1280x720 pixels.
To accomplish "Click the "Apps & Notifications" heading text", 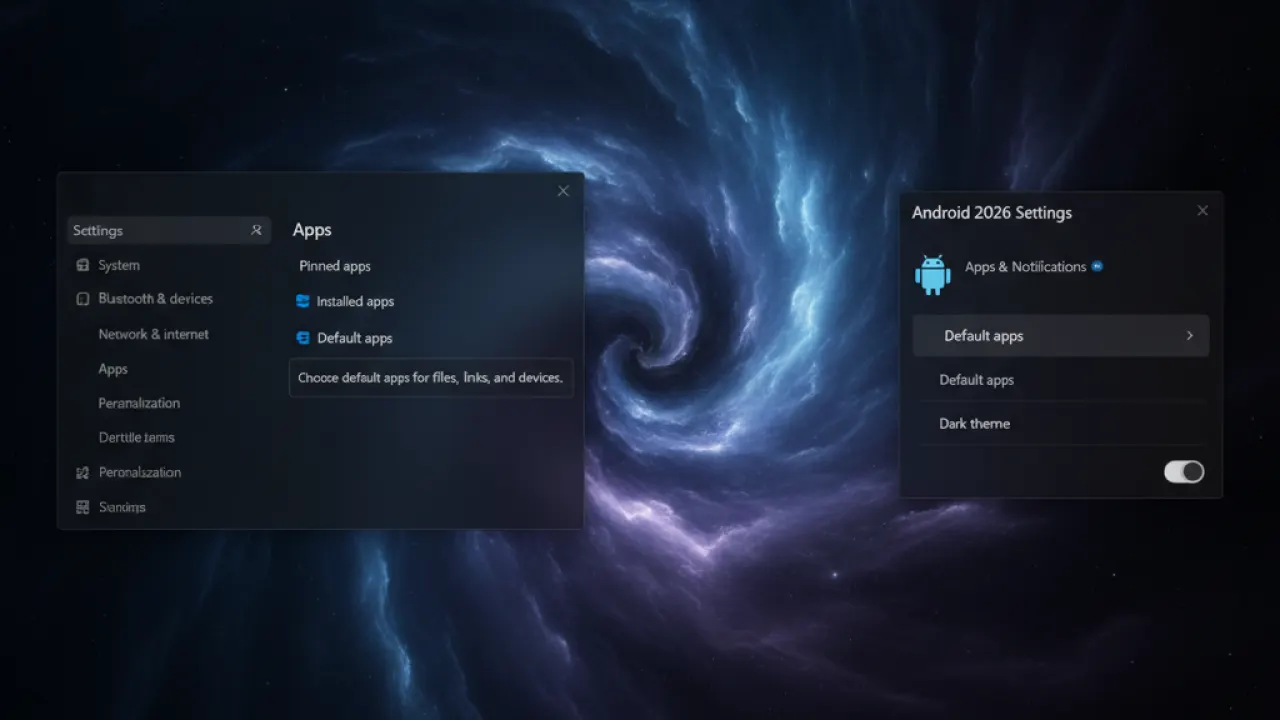I will [x=1025, y=266].
